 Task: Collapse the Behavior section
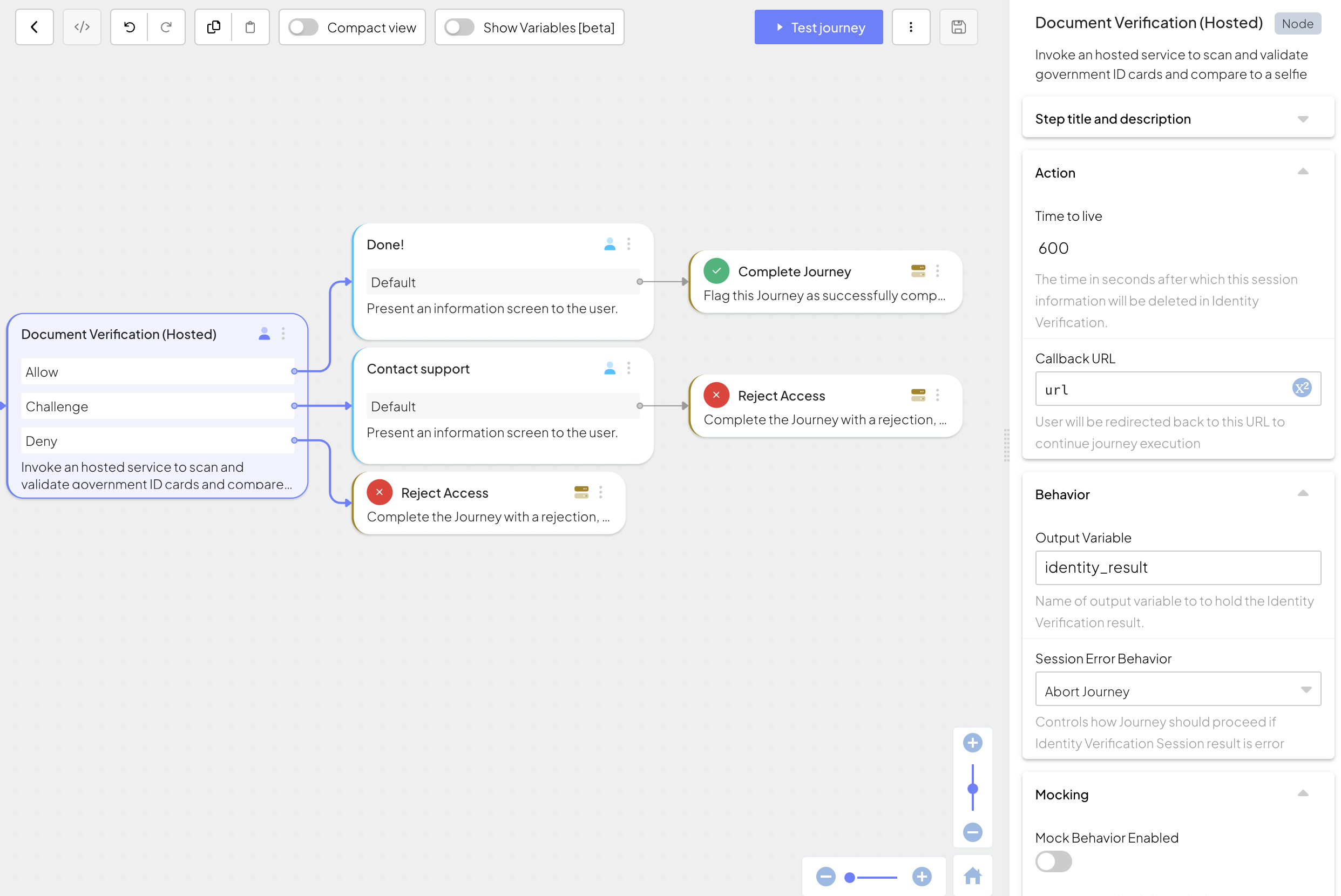(1302, 494)
